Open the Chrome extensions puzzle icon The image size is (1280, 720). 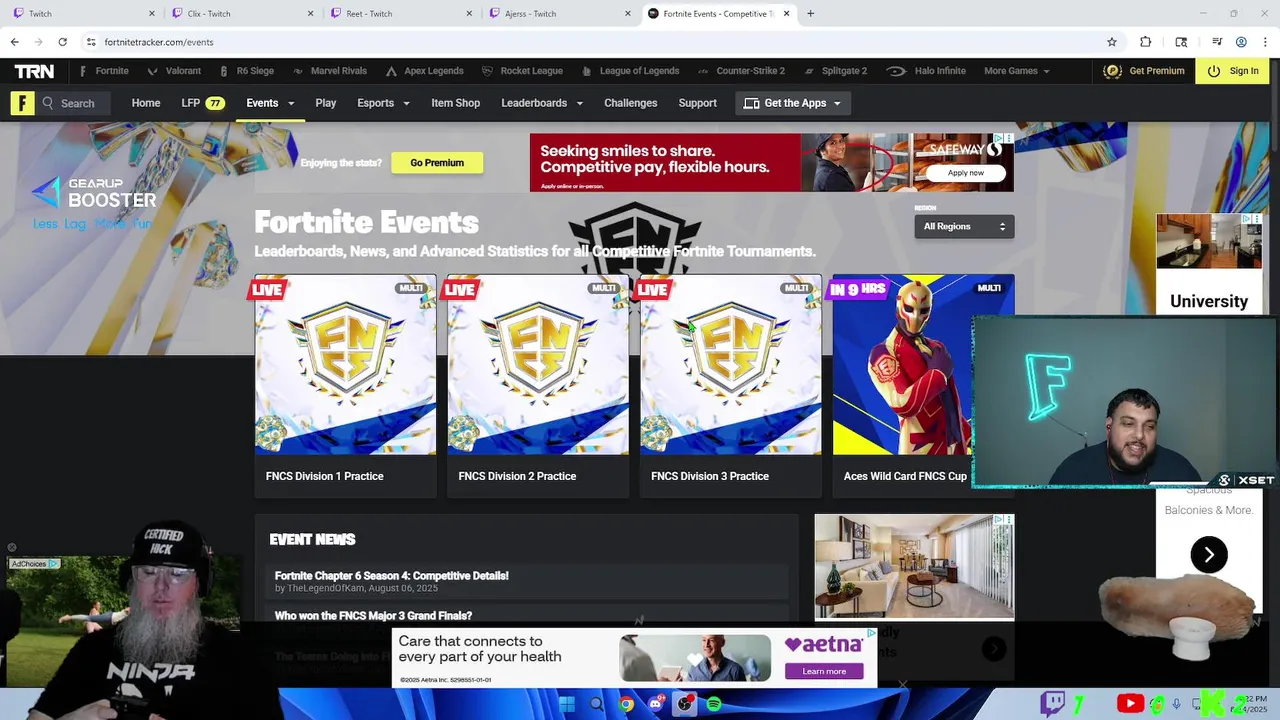click(x=1146, y=42)
